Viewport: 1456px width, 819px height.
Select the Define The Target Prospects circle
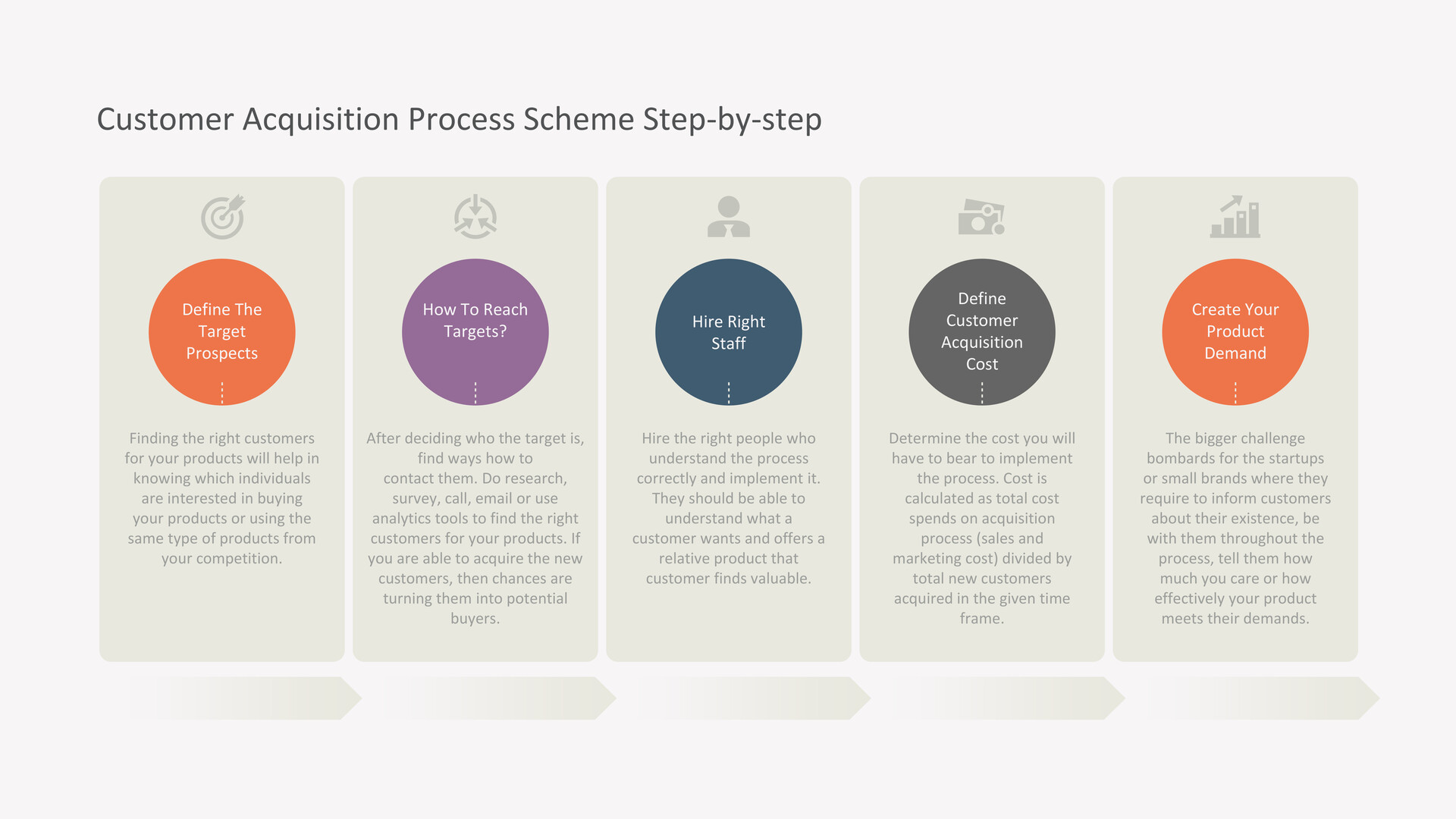[222, 332]
